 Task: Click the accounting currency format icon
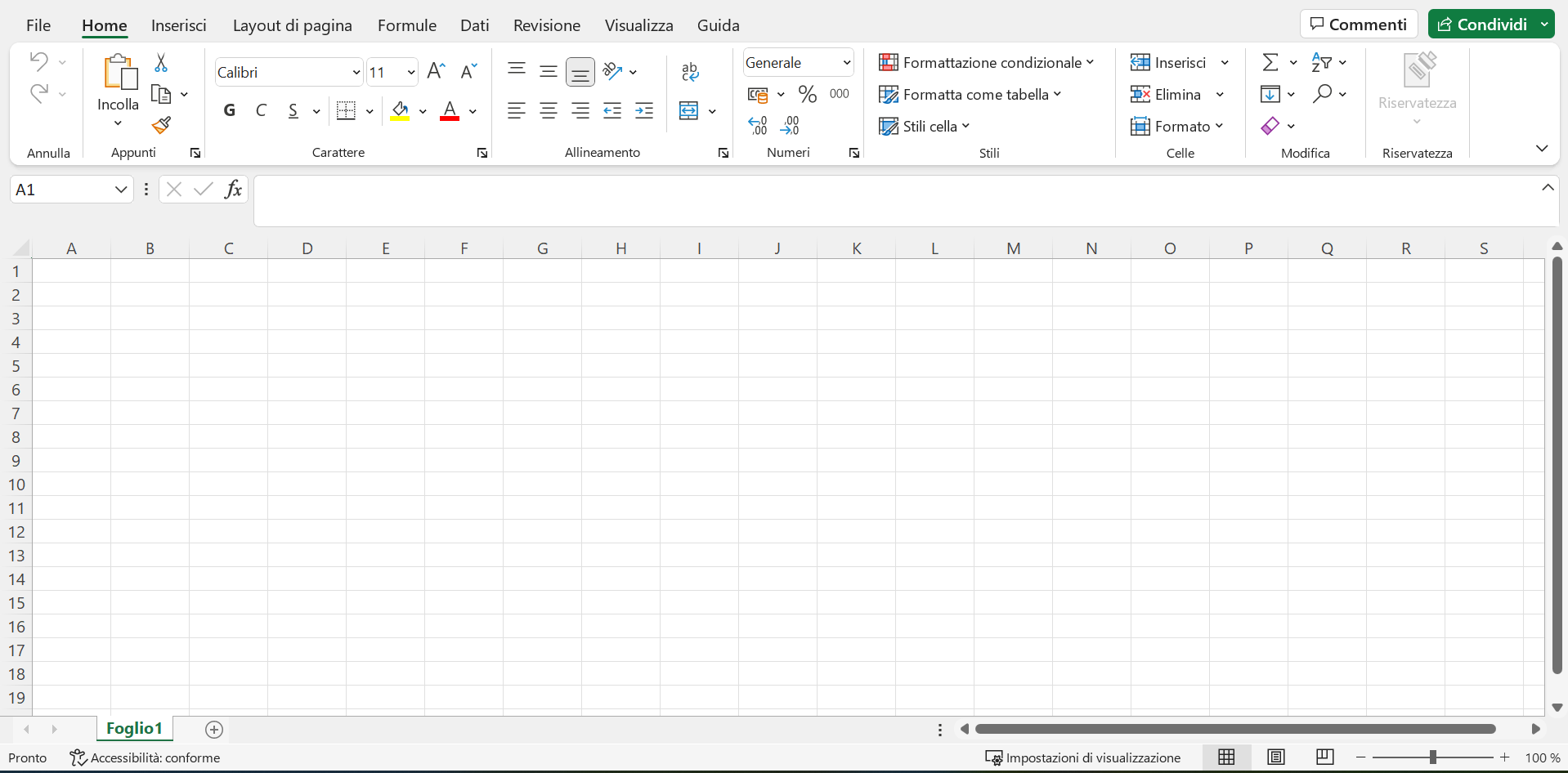758,95
